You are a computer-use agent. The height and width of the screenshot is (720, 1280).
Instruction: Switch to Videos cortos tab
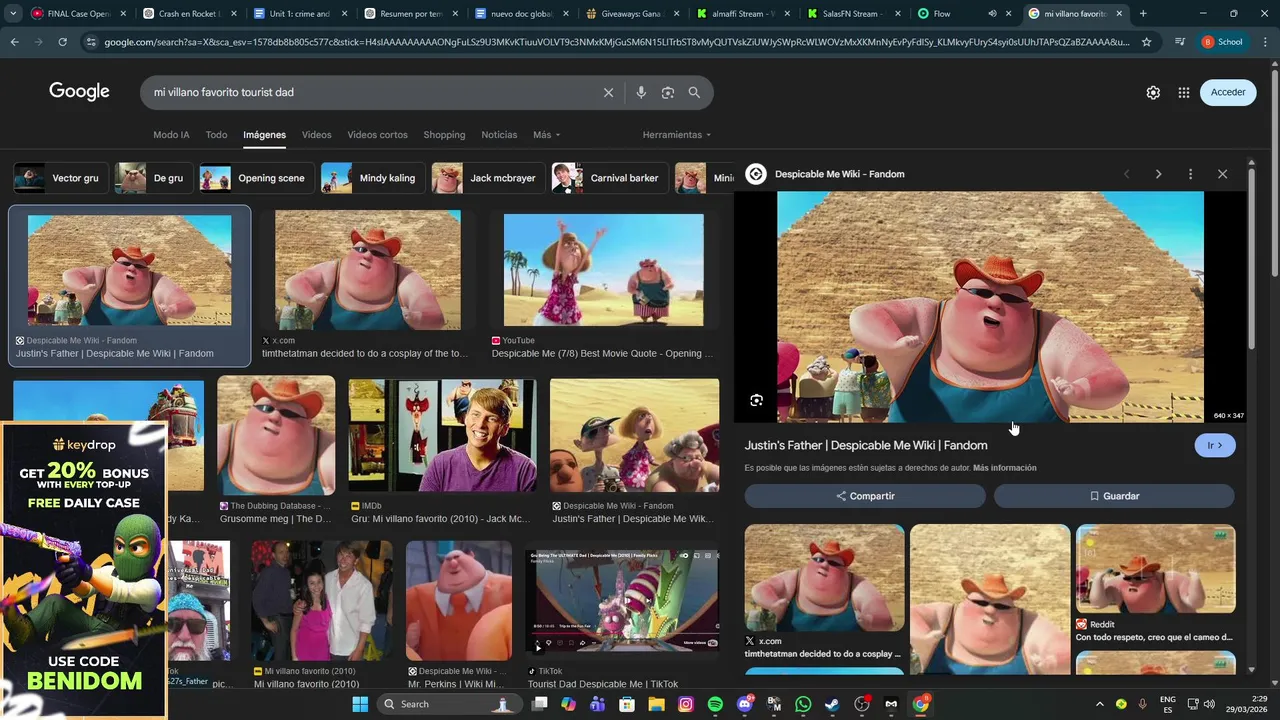click(377, 135)
